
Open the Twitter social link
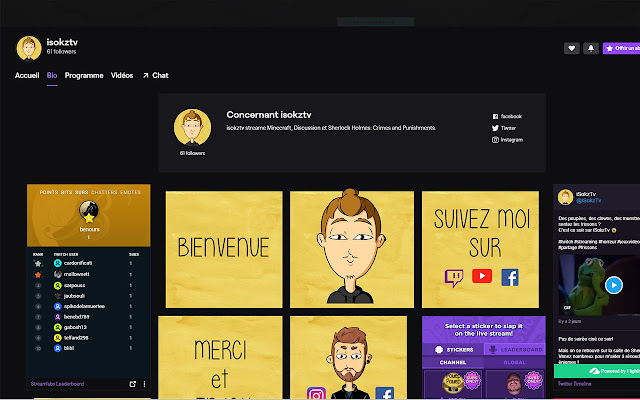tap(504, 128)
